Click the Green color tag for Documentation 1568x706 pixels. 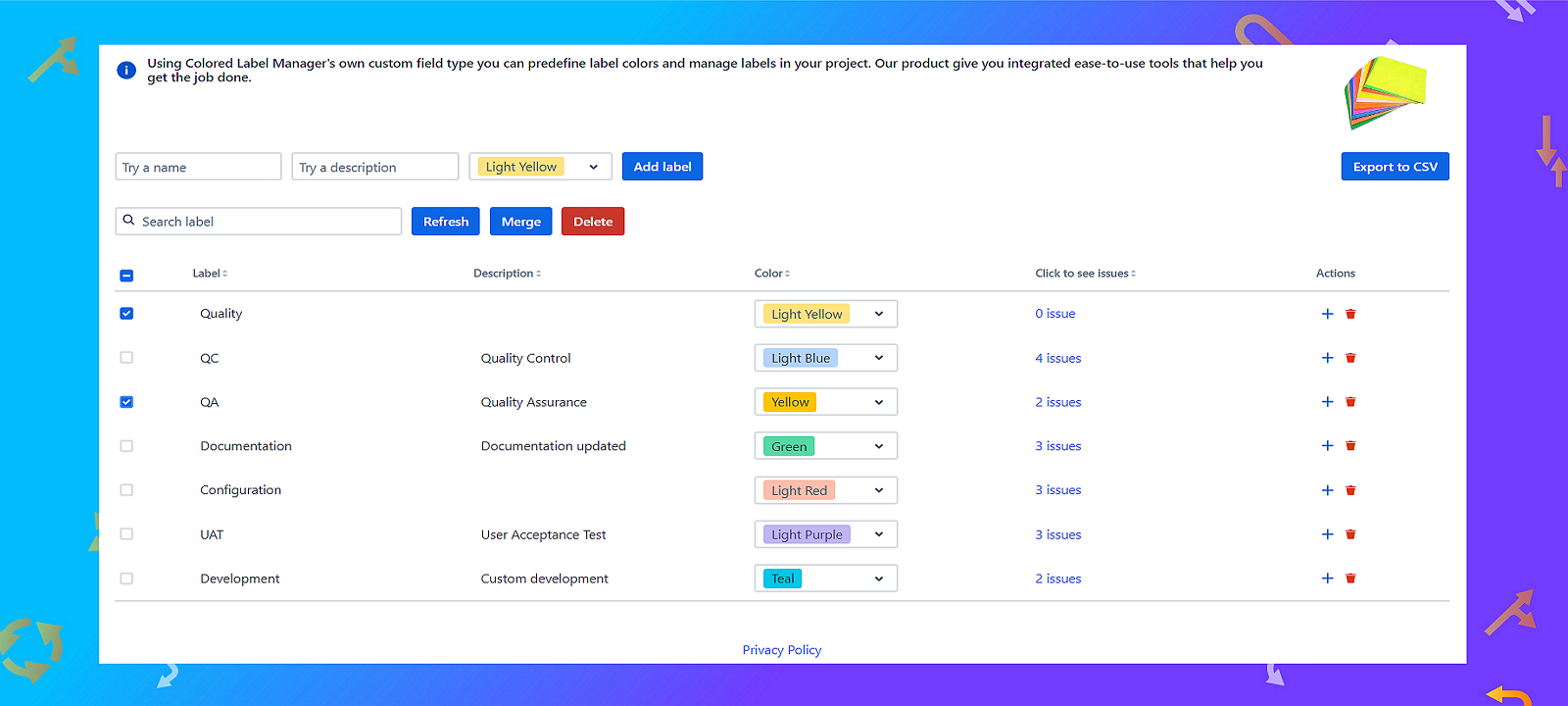pyautogui.click(x=789, y=446)
